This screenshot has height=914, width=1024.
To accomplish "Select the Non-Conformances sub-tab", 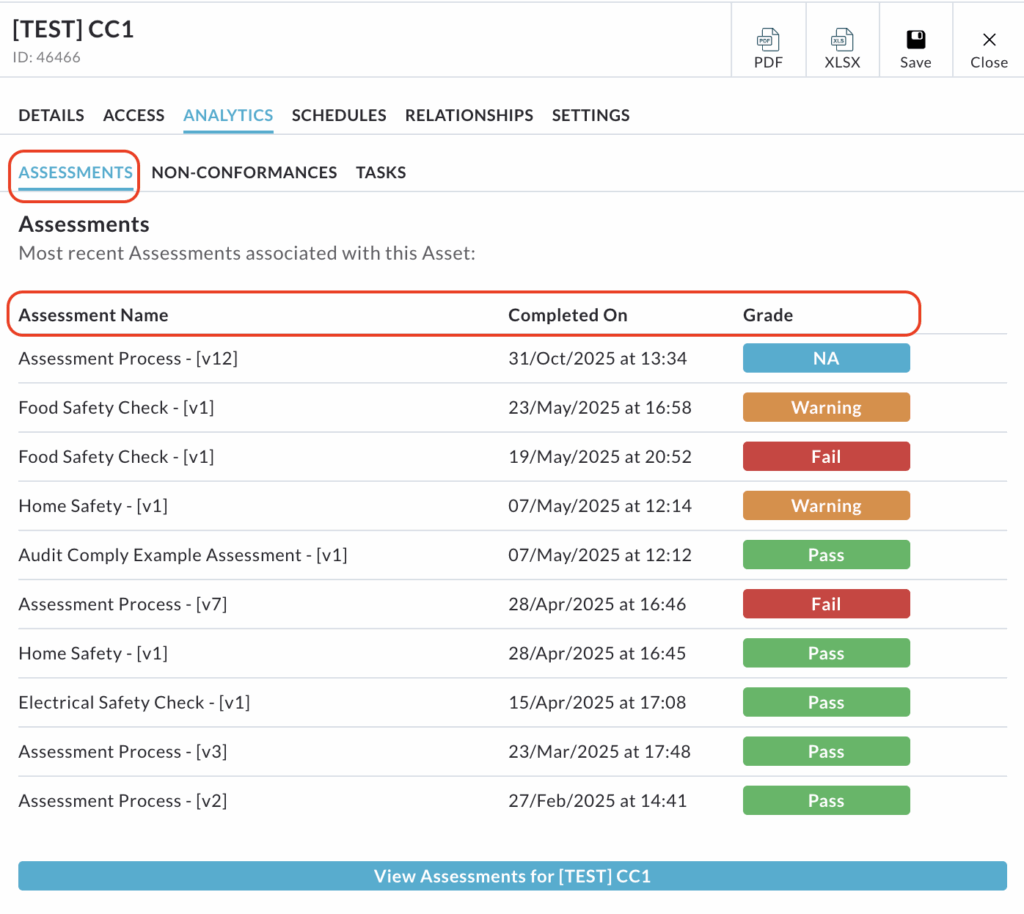I will 244,172.
